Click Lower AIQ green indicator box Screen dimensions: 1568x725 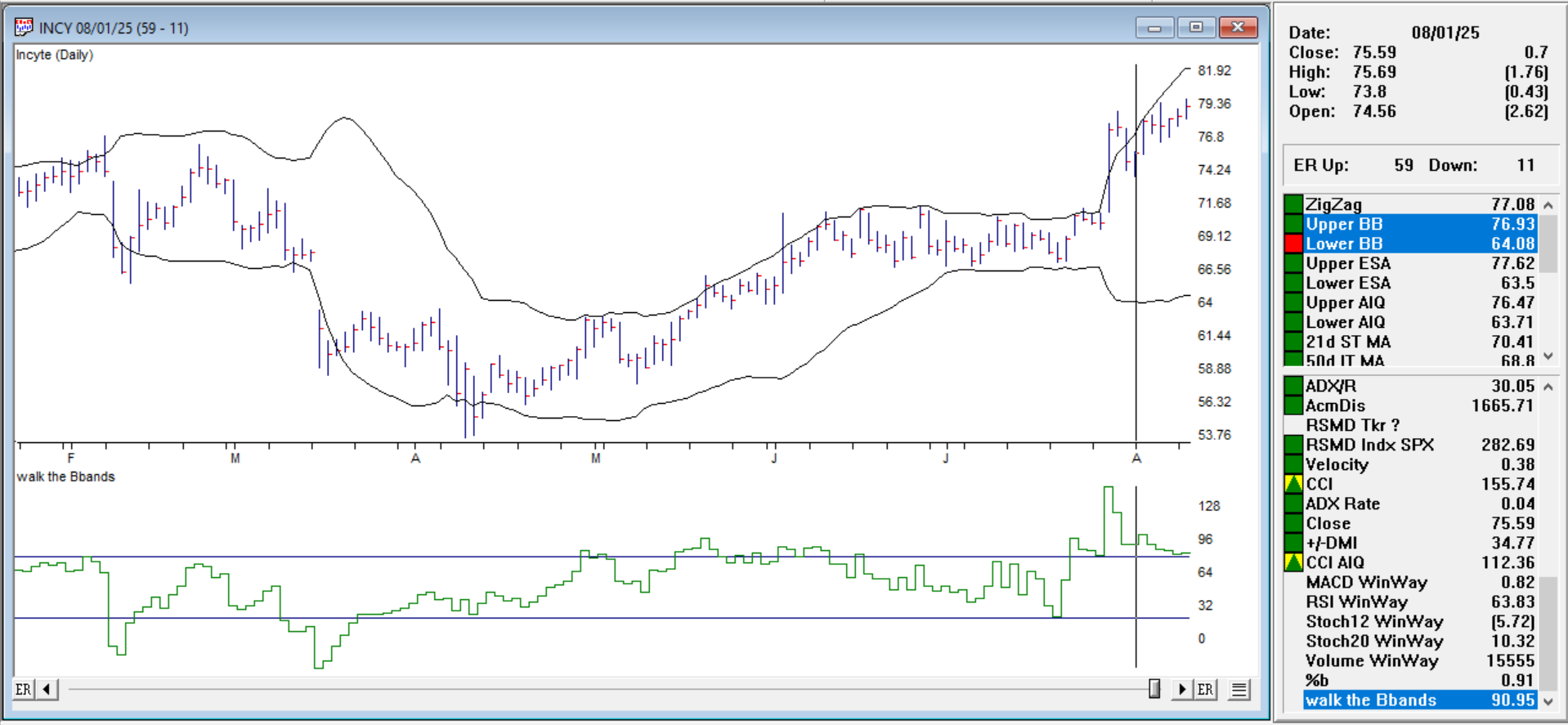[x=1293, y=322]
